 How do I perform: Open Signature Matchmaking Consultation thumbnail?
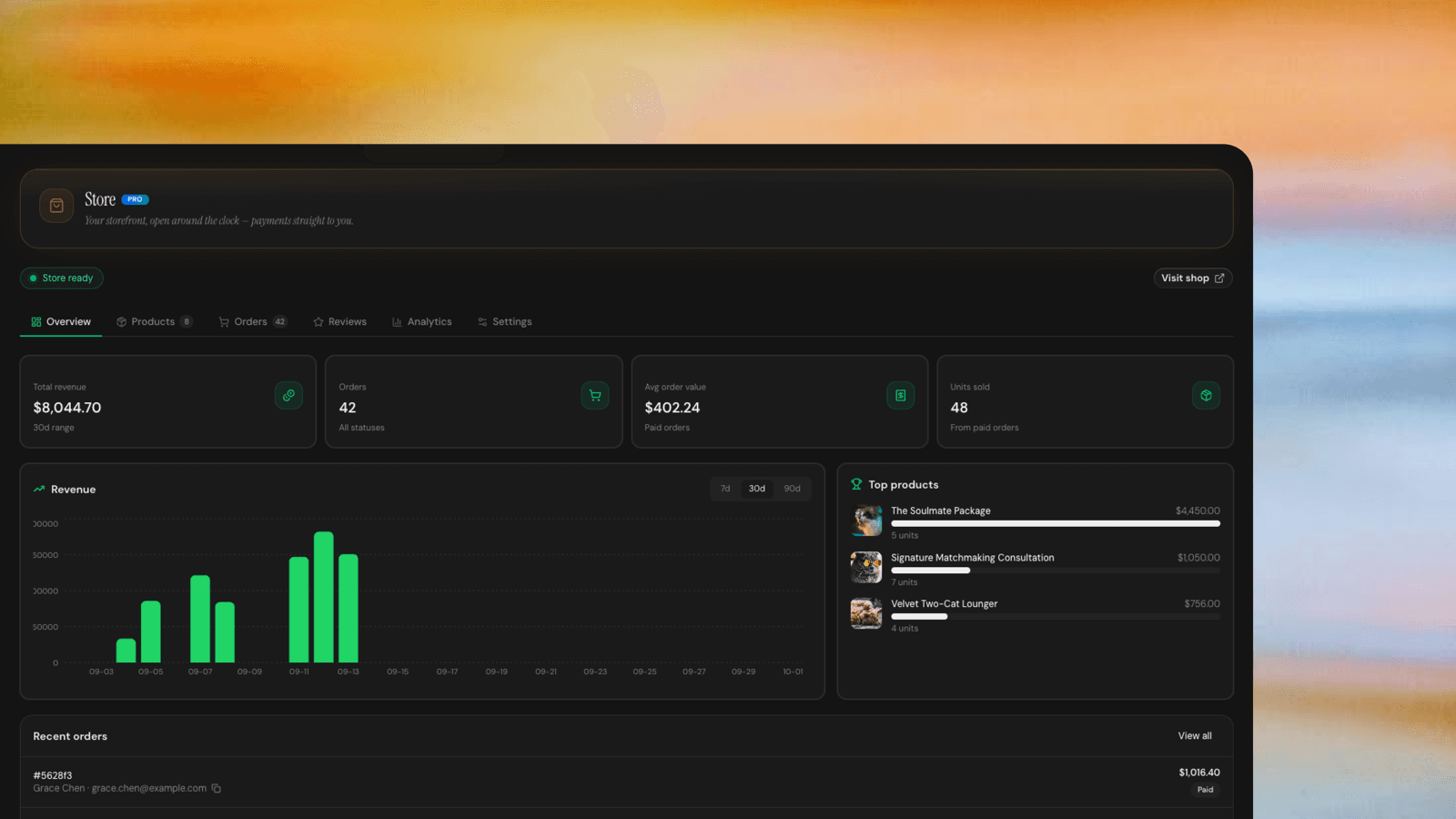[x=866, y=568]
